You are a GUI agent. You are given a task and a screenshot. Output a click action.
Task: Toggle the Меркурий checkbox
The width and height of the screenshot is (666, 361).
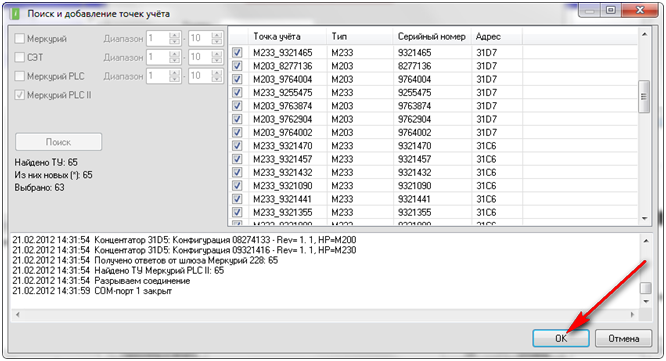(x=20, y=39)
